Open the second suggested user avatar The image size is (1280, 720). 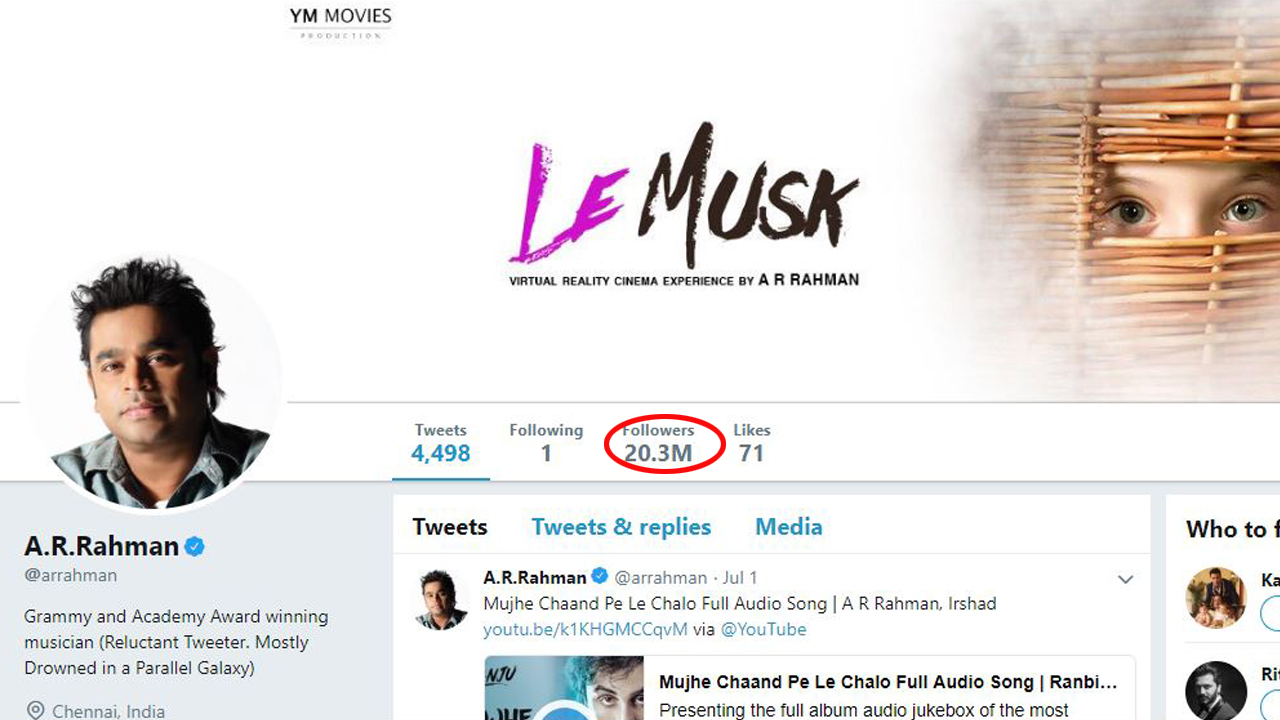click(1216, 690)
